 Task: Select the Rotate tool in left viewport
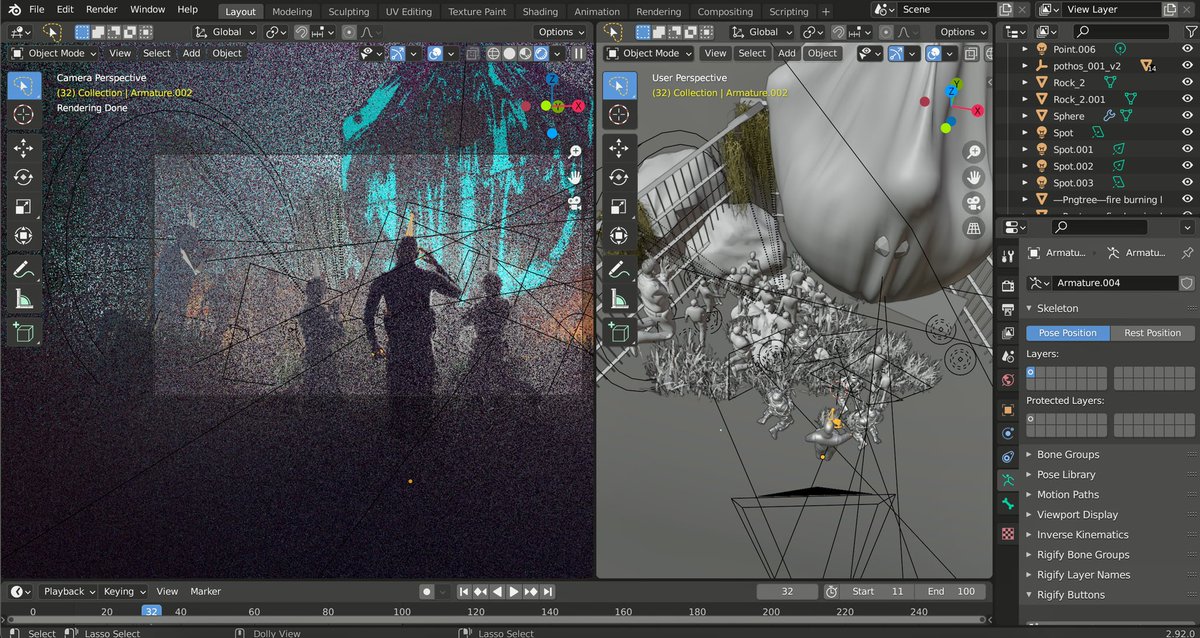click(x=23, y=178)
